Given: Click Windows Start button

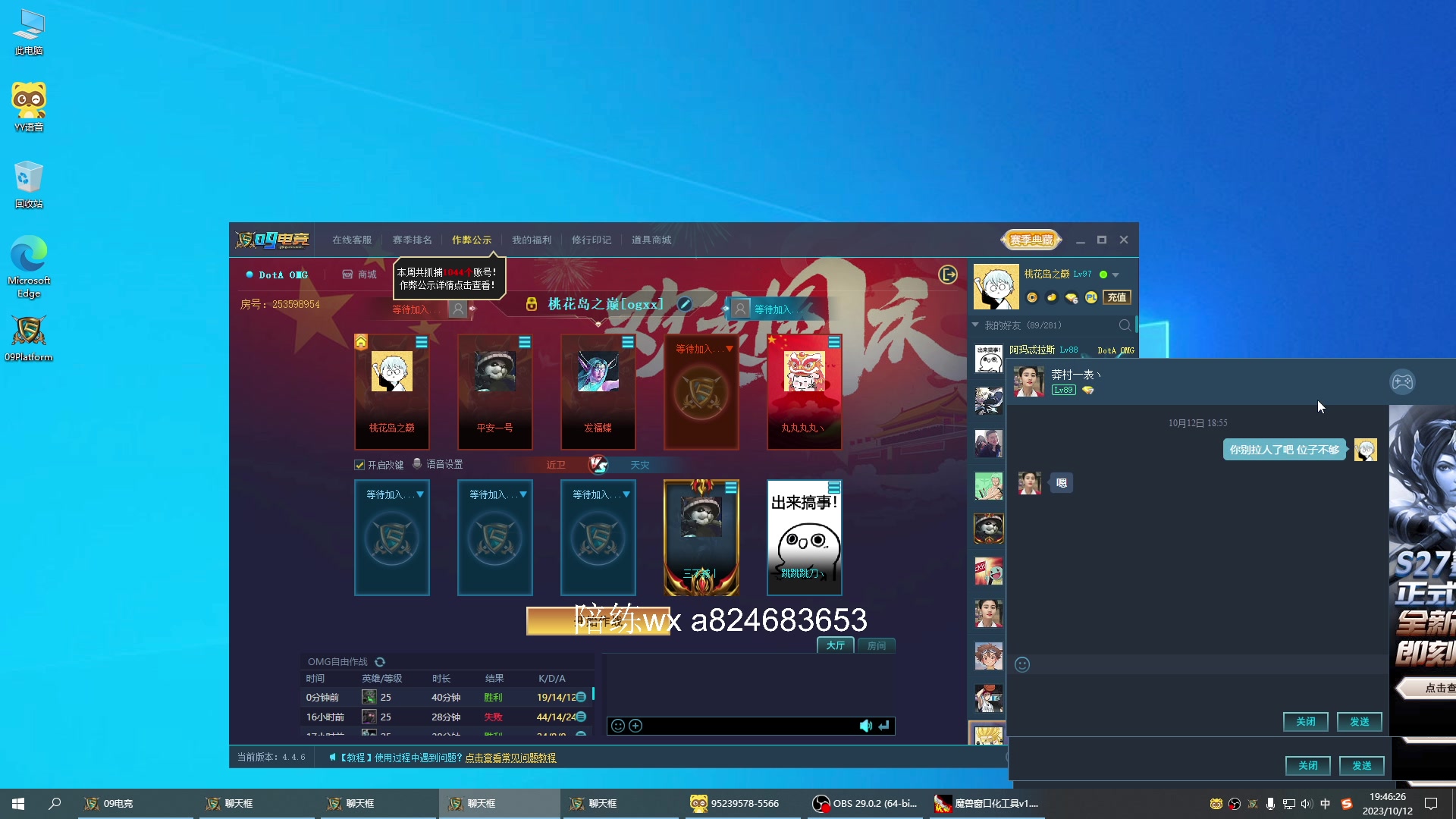Looking at the screenshot, I should [x=18, y=804].
